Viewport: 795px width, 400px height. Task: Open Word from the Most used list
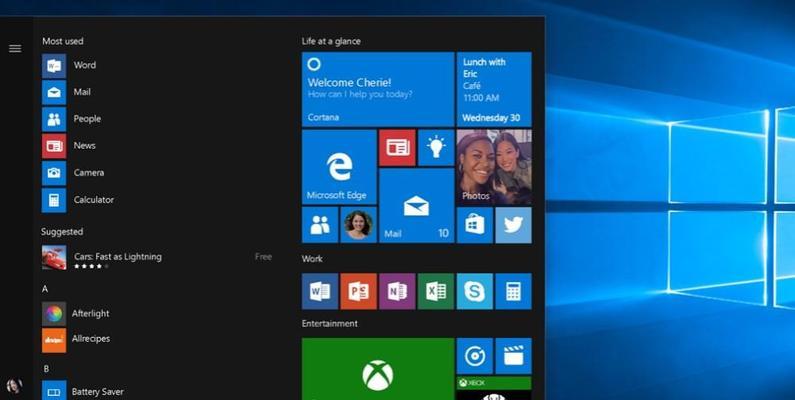click(69, 65)
